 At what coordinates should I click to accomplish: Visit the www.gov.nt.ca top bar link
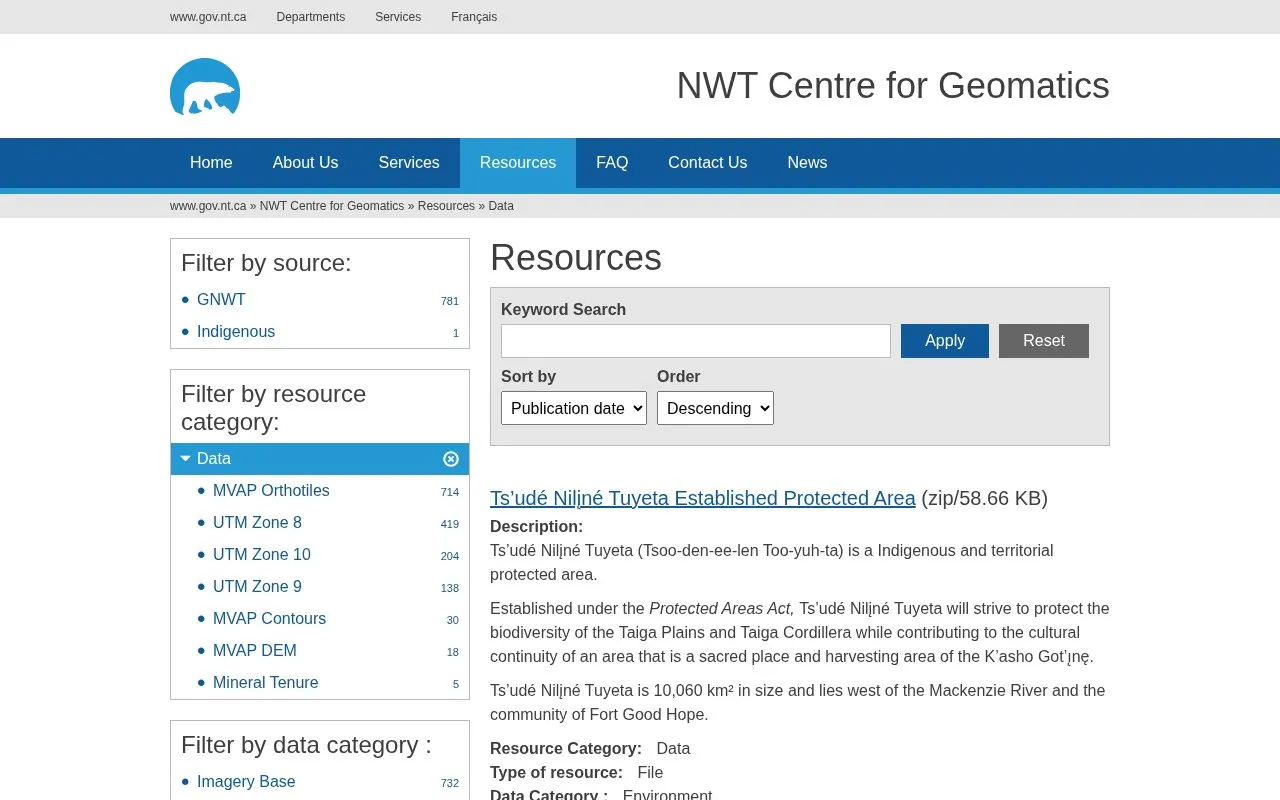click(208, 17)
